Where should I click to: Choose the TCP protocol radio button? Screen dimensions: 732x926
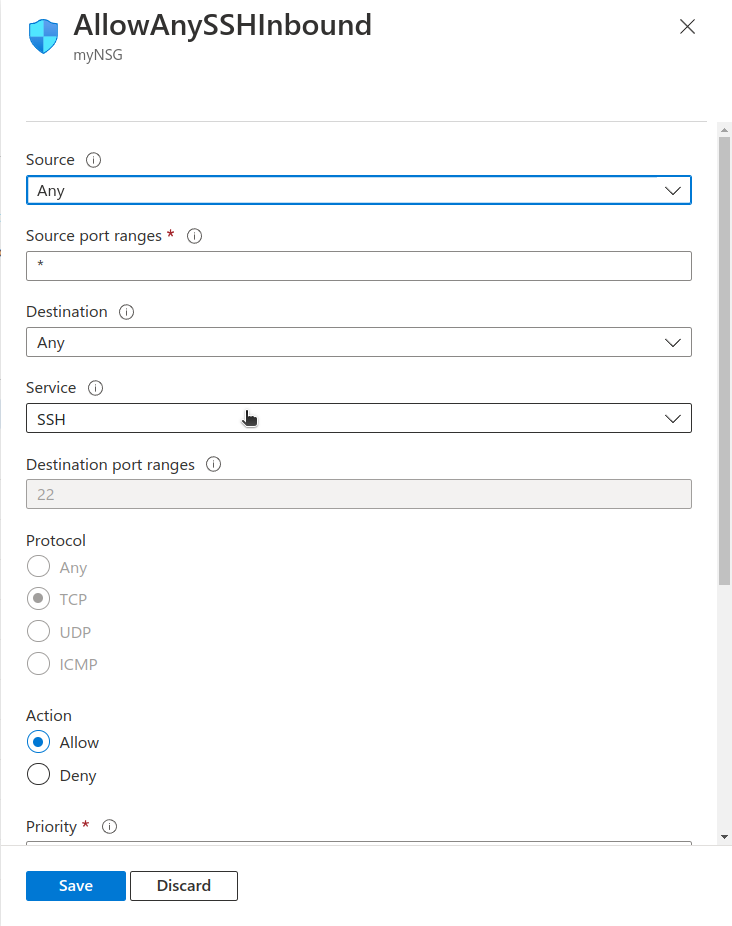click(x=38, y=599)
